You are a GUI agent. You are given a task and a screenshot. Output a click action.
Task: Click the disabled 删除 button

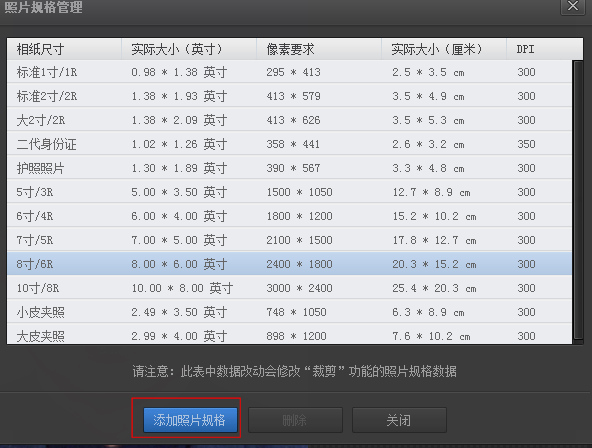click(x=295, y=420)
